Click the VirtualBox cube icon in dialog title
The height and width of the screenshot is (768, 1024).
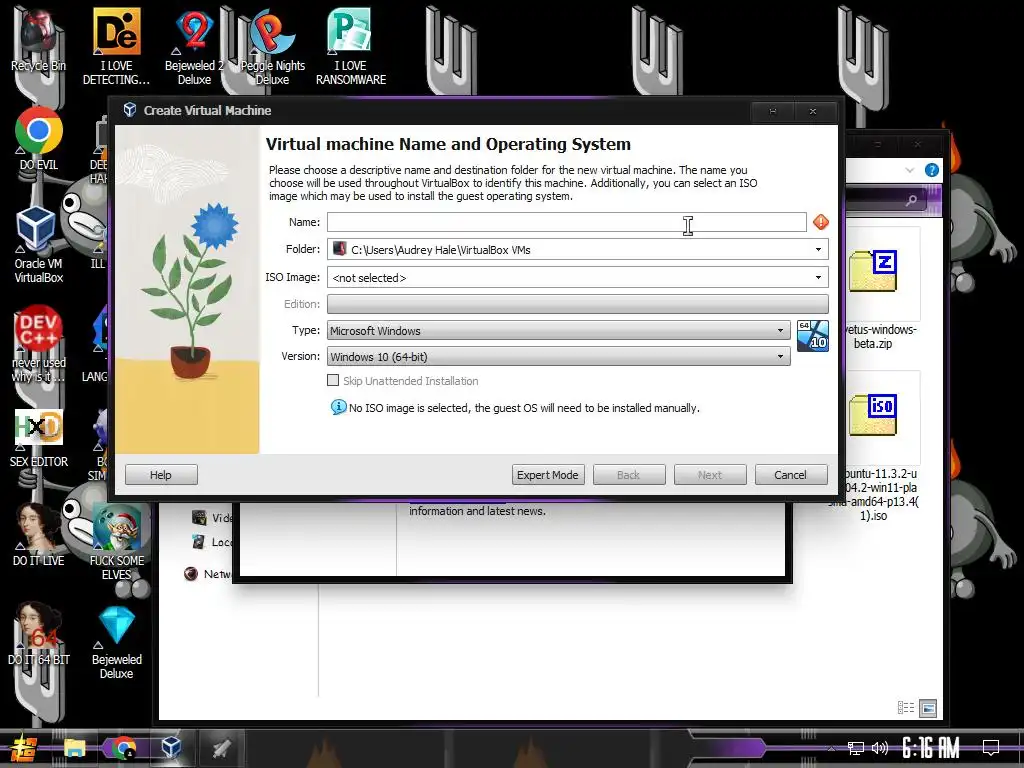[129, 110]
